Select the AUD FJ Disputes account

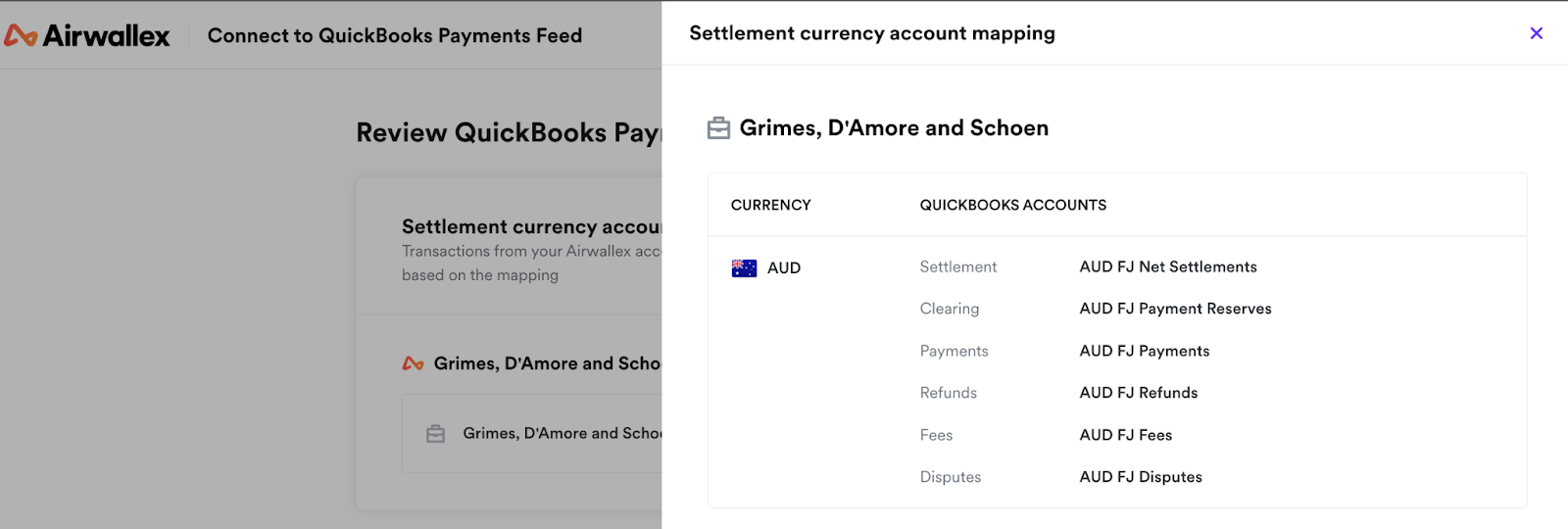coord(1140,477)
